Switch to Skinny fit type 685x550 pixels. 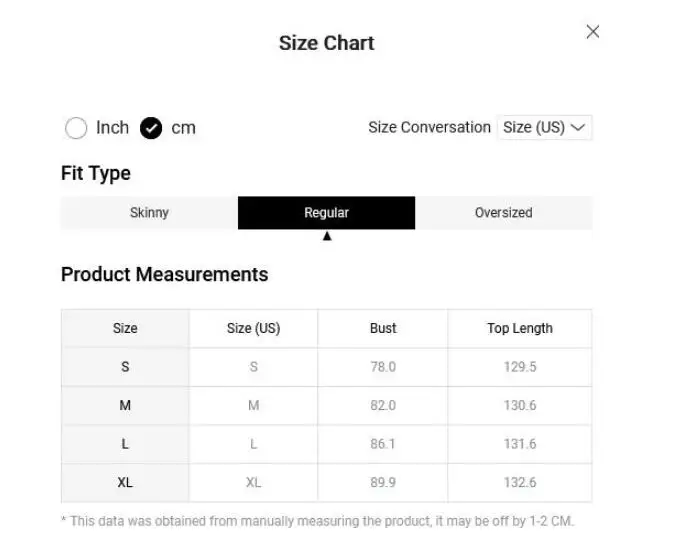click(149, 213)
